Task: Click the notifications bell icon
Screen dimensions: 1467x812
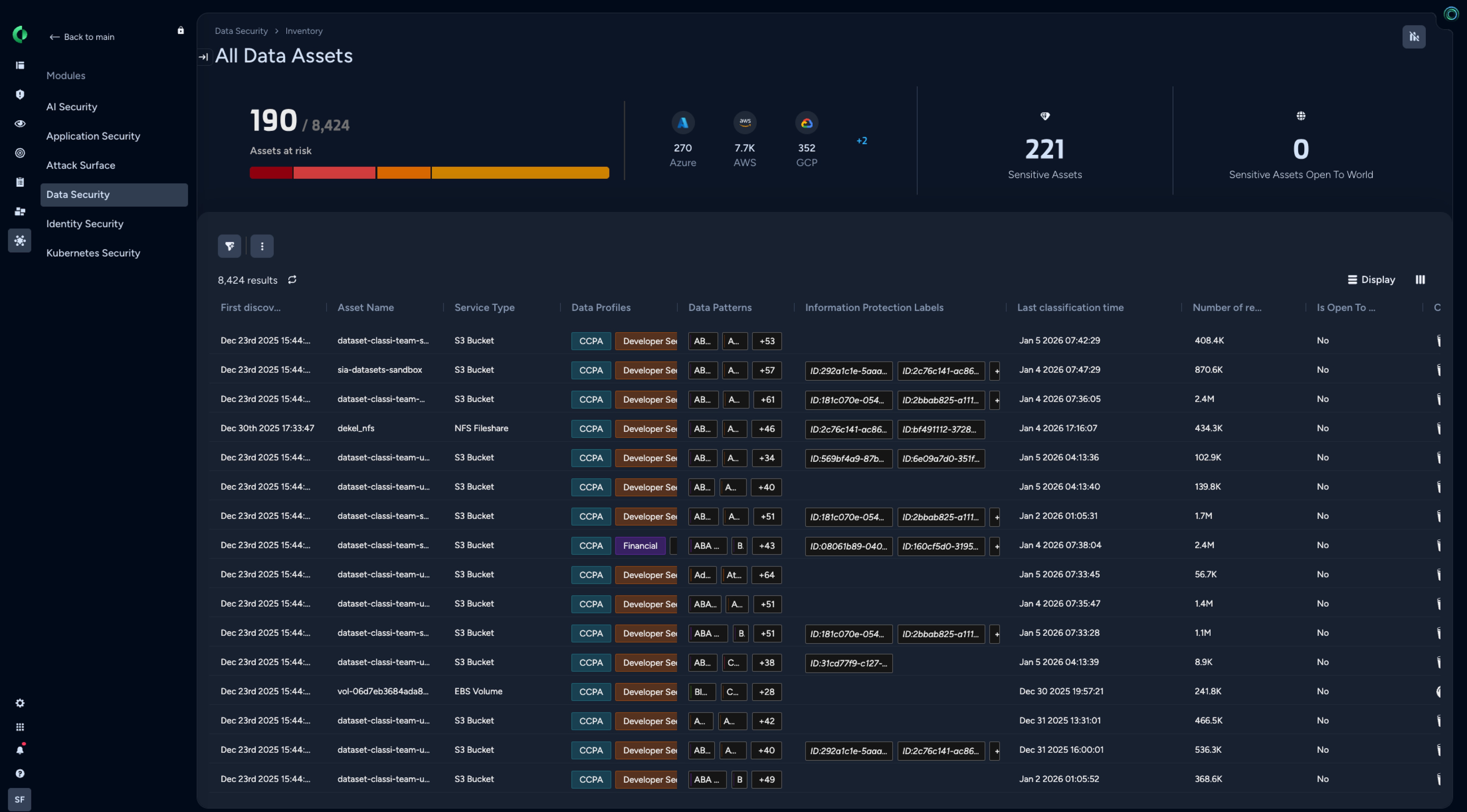Action: 20,750
